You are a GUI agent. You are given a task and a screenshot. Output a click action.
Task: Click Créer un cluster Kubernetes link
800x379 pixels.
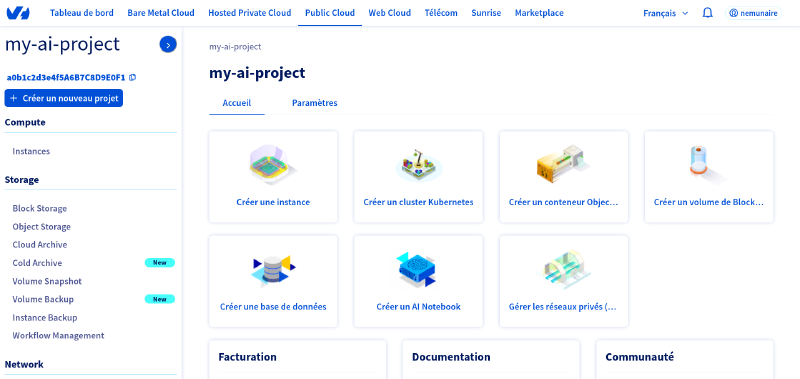pos(418,202)
